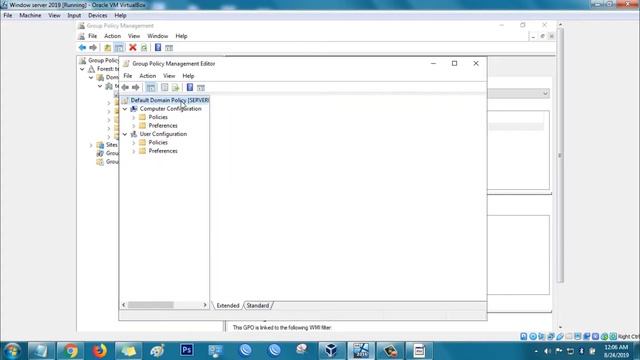Click right arrow of Editor tree horizontal scrollbar
The image size is (640, 360).
coord(205,305)
